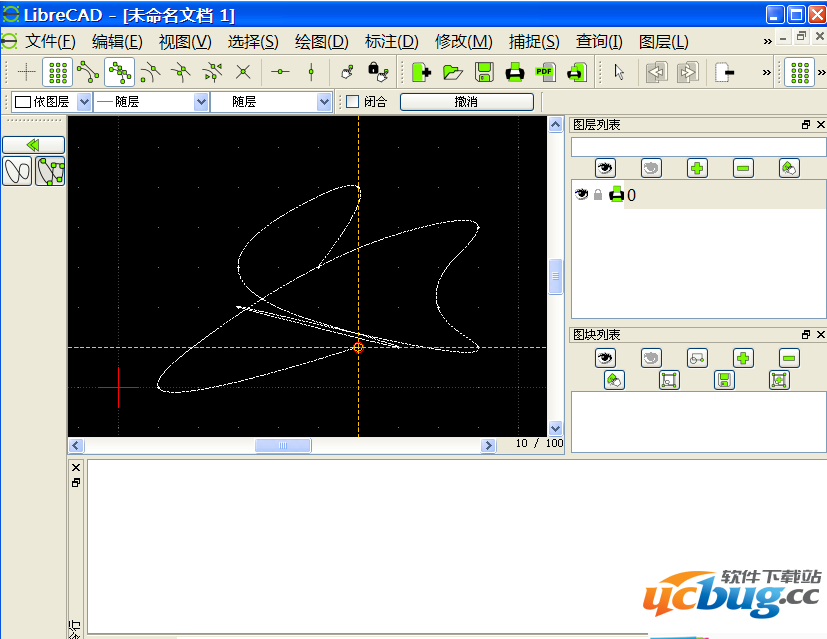Set relative zero point
The image size is (827, 639).
348,72
